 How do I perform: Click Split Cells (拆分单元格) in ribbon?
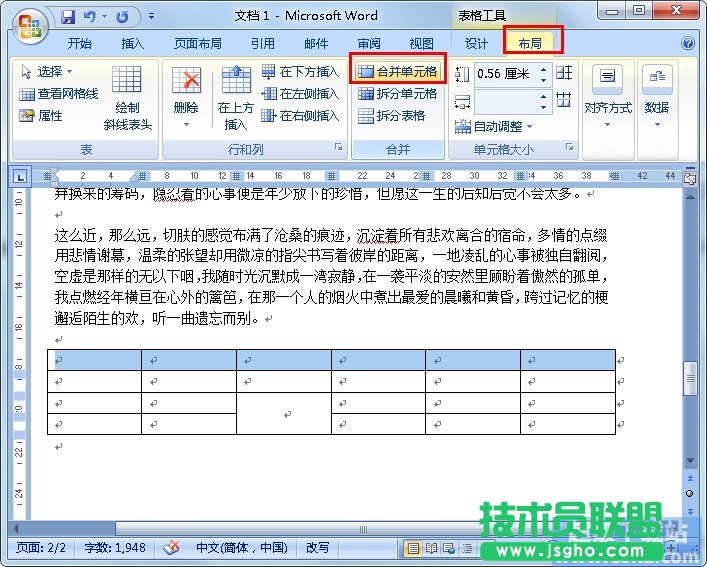tap(398, 94)
